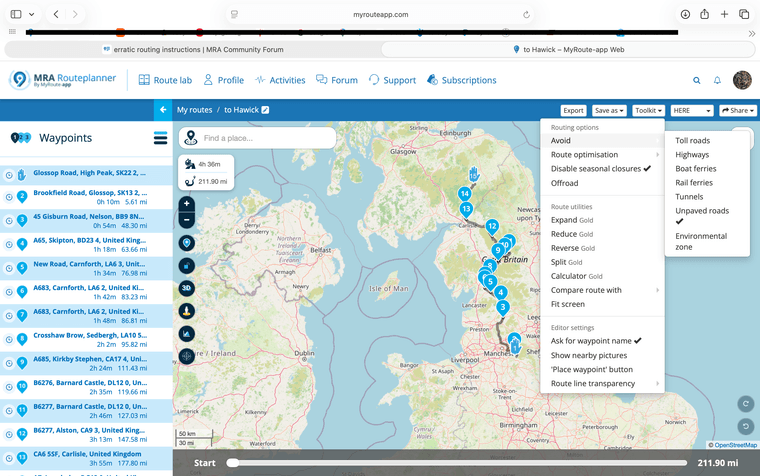Open the Activities page
Screen dimensions: 760x476
(x=280, y=80)
